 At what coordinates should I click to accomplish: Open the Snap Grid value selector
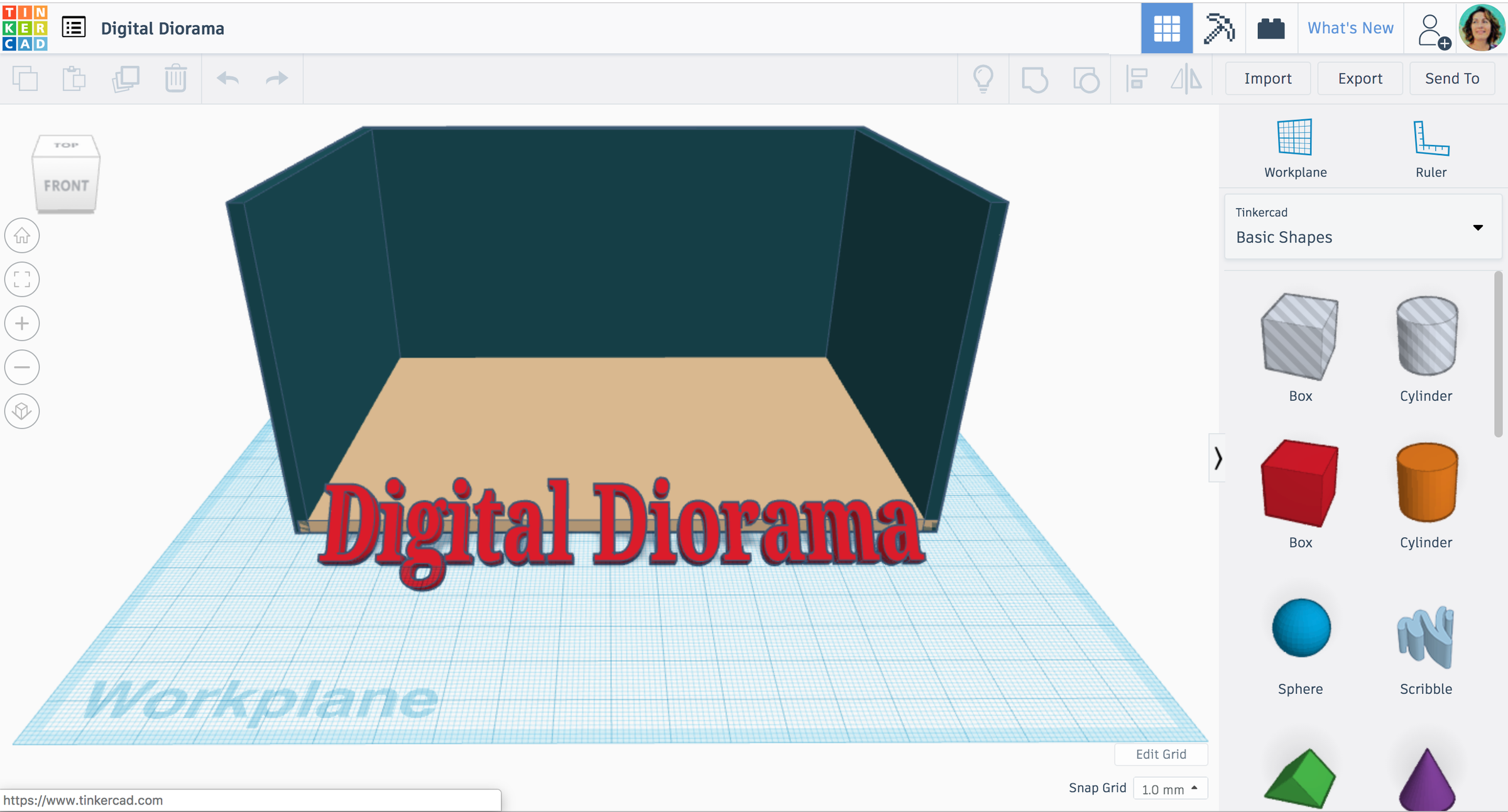1170,789
